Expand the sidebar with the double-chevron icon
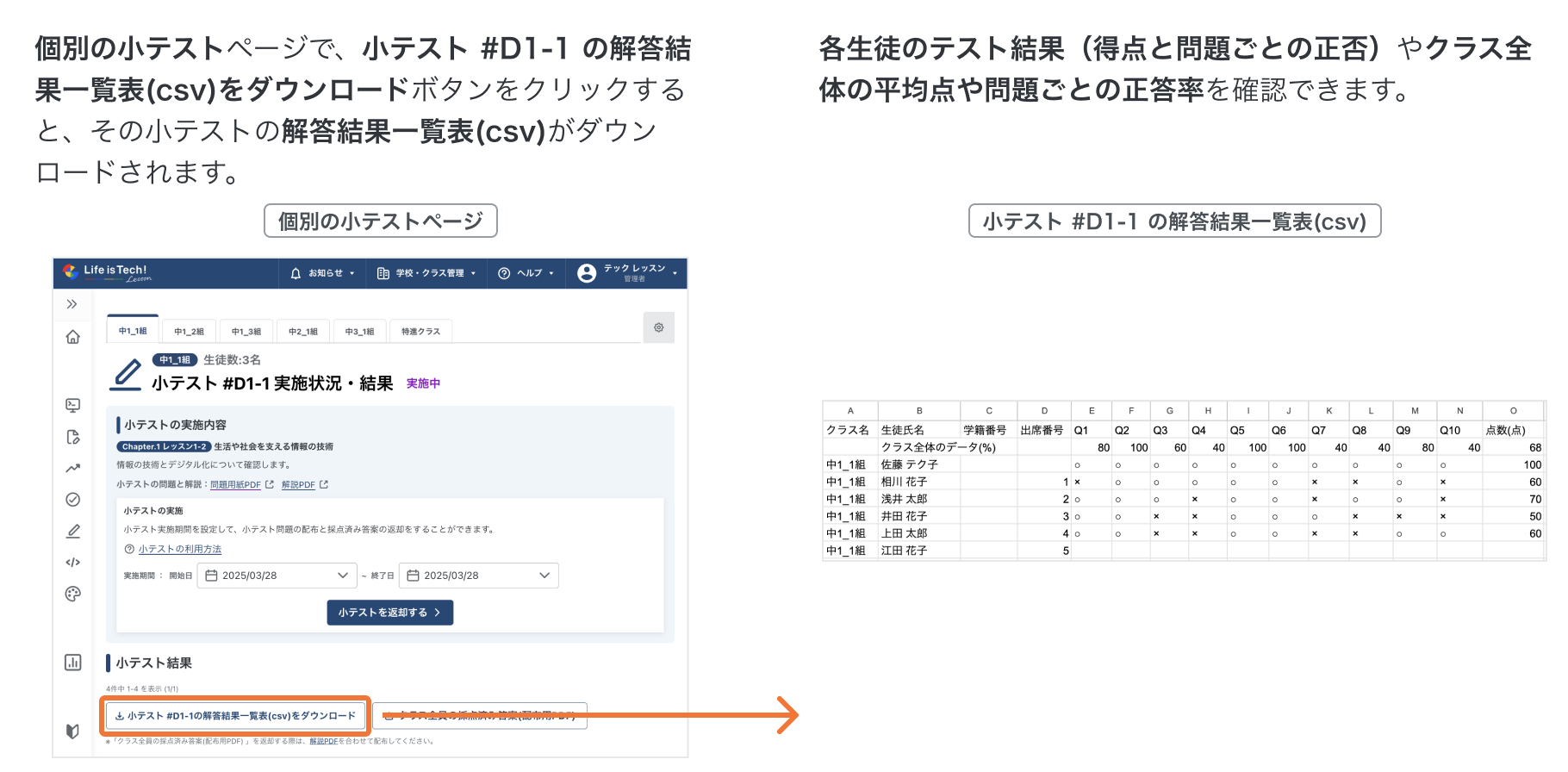Screen dimensions: 1568x772 click(72, 304)
